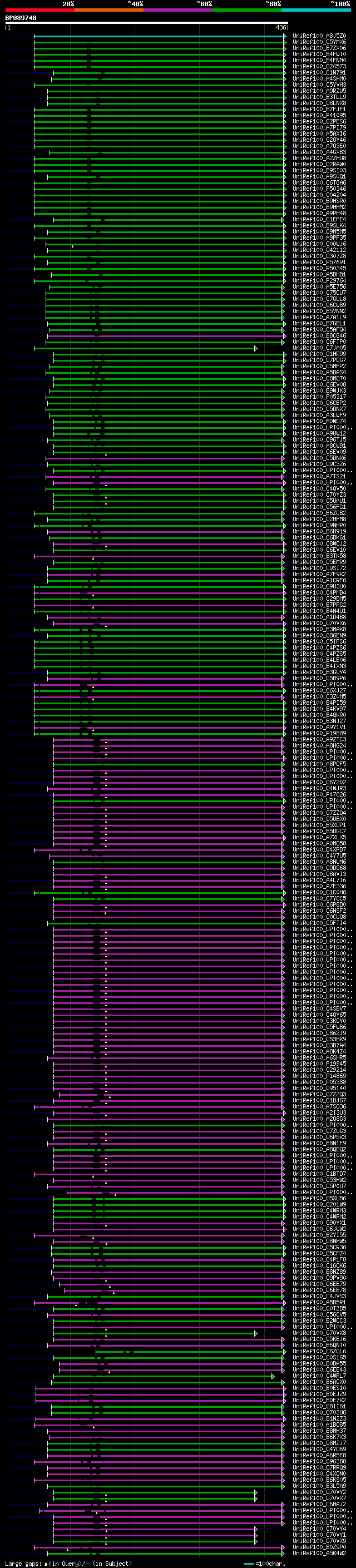
Task: Select label UniRef100_B1N2Z3
Action: click(x=319, y=1418)
